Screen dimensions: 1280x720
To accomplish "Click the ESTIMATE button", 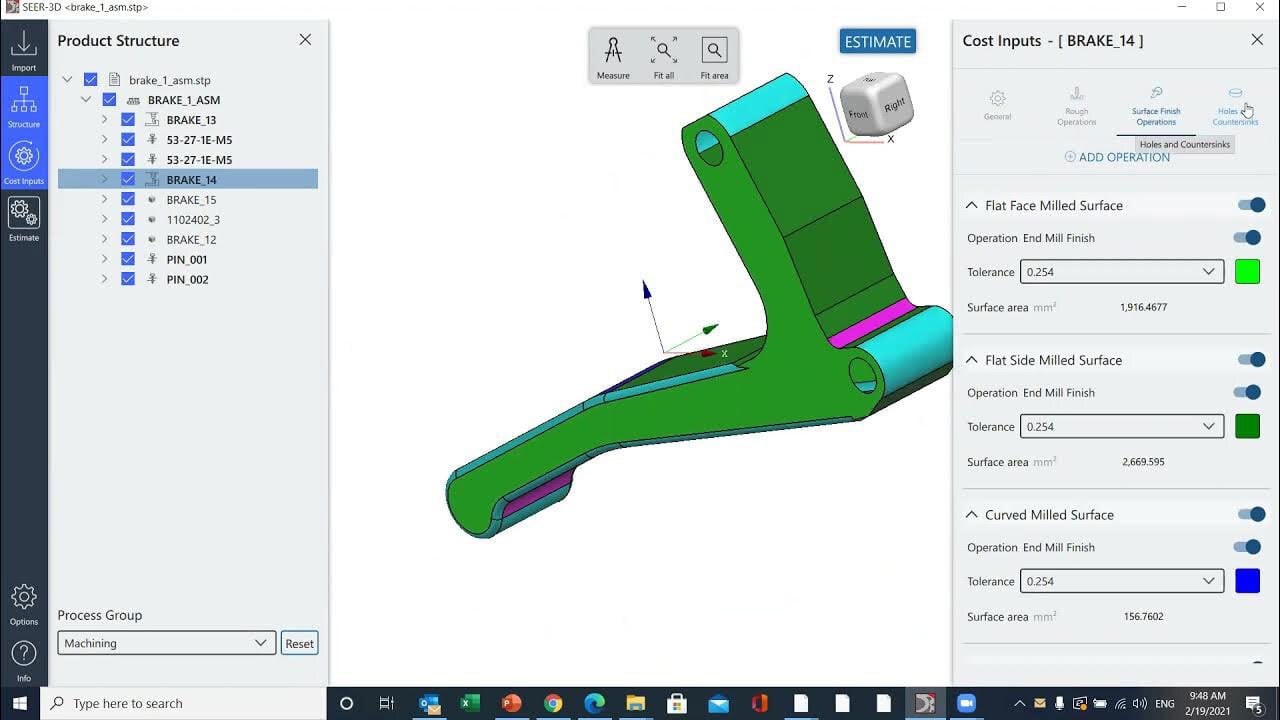I will [877, 41].
